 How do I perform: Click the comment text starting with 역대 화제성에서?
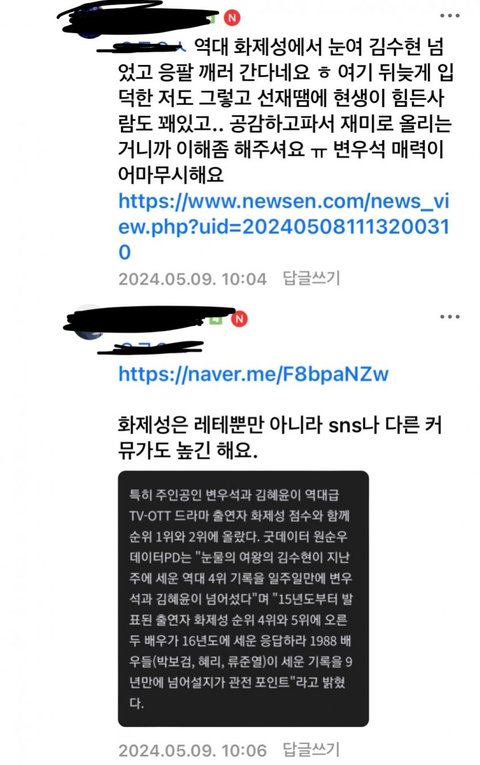285,110
